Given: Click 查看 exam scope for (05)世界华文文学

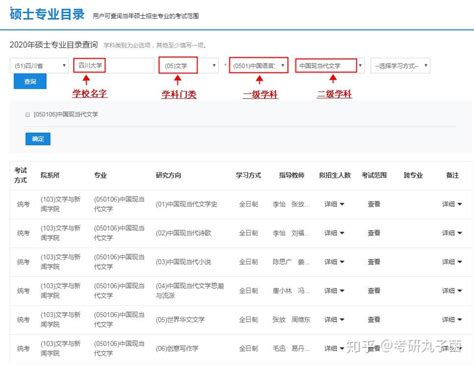Looking at the screenshot, I should click(x=374, y=320).
